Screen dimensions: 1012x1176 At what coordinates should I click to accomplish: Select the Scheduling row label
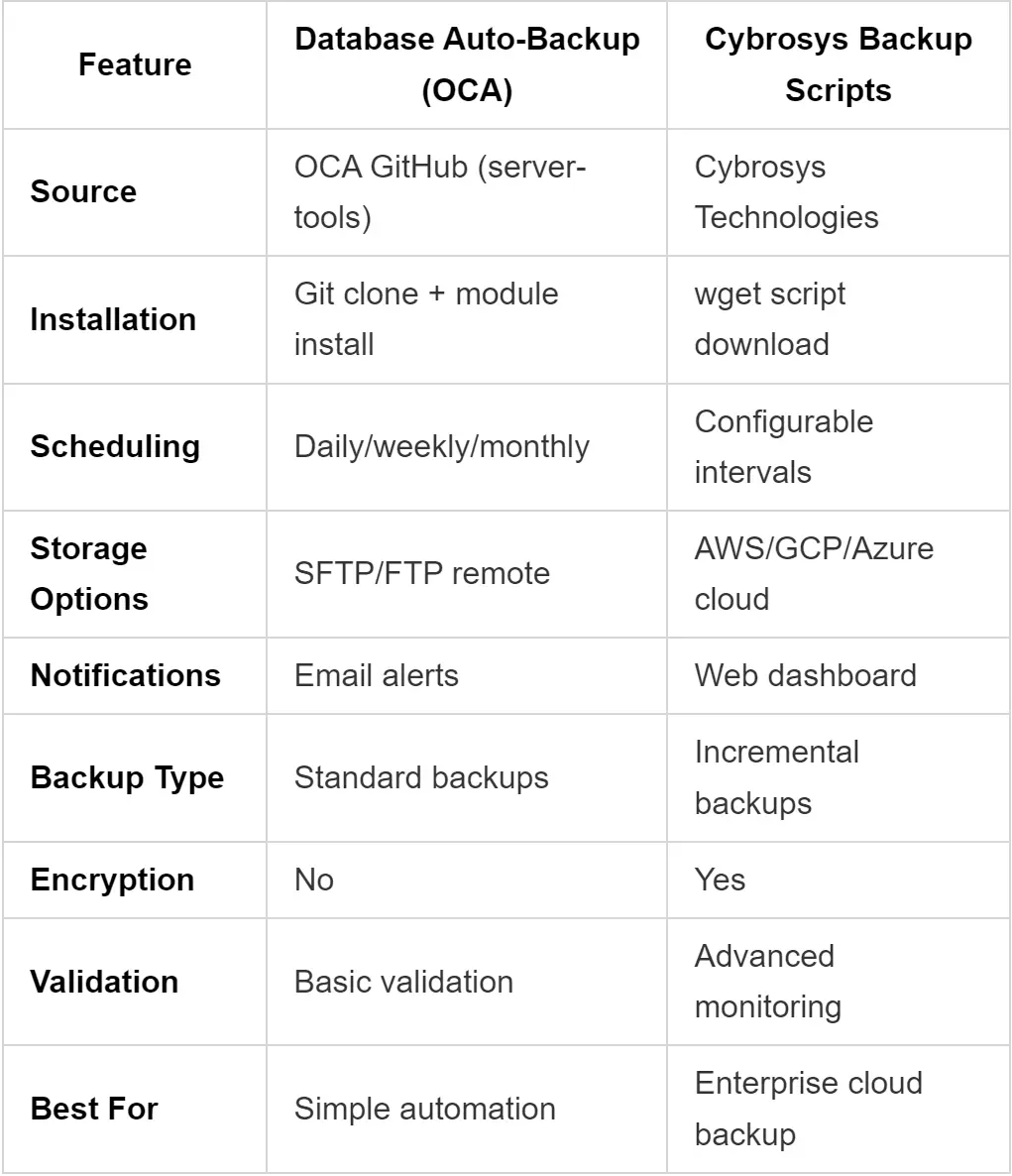tap(115, 446)
